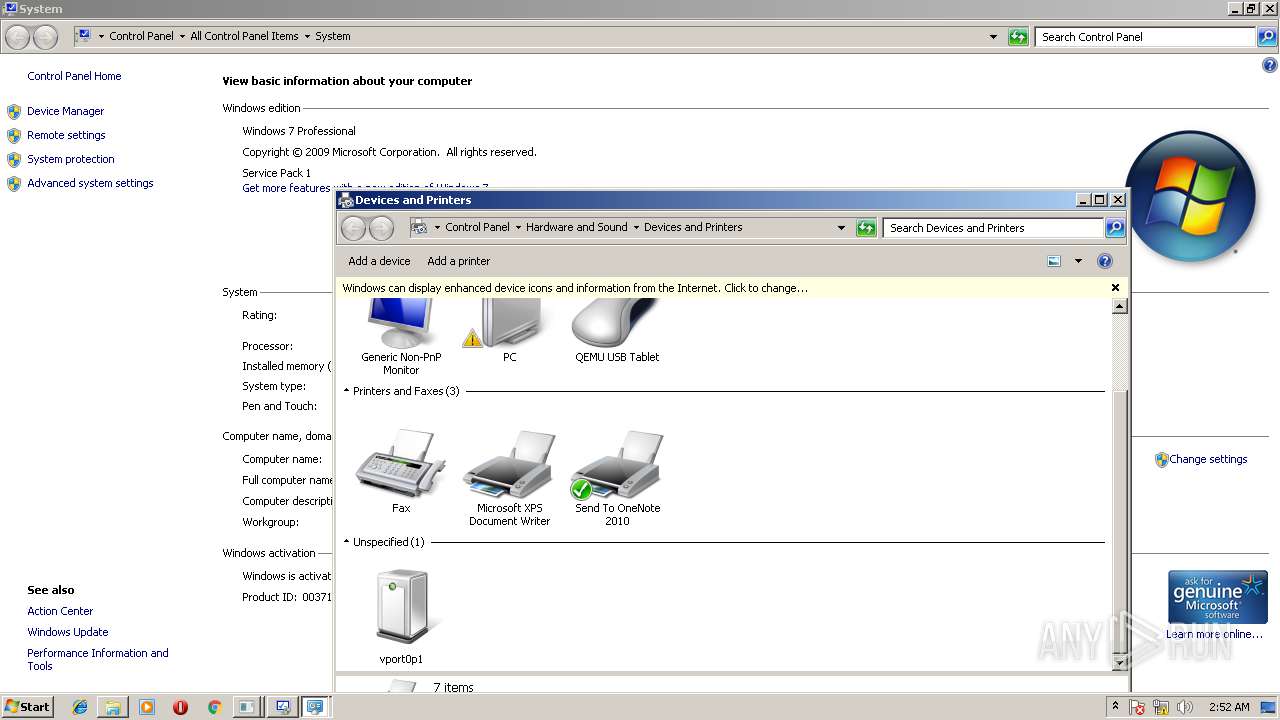Screen dimensions: 1280x720
Task: Open System protection link
Action: pos(70,159)
